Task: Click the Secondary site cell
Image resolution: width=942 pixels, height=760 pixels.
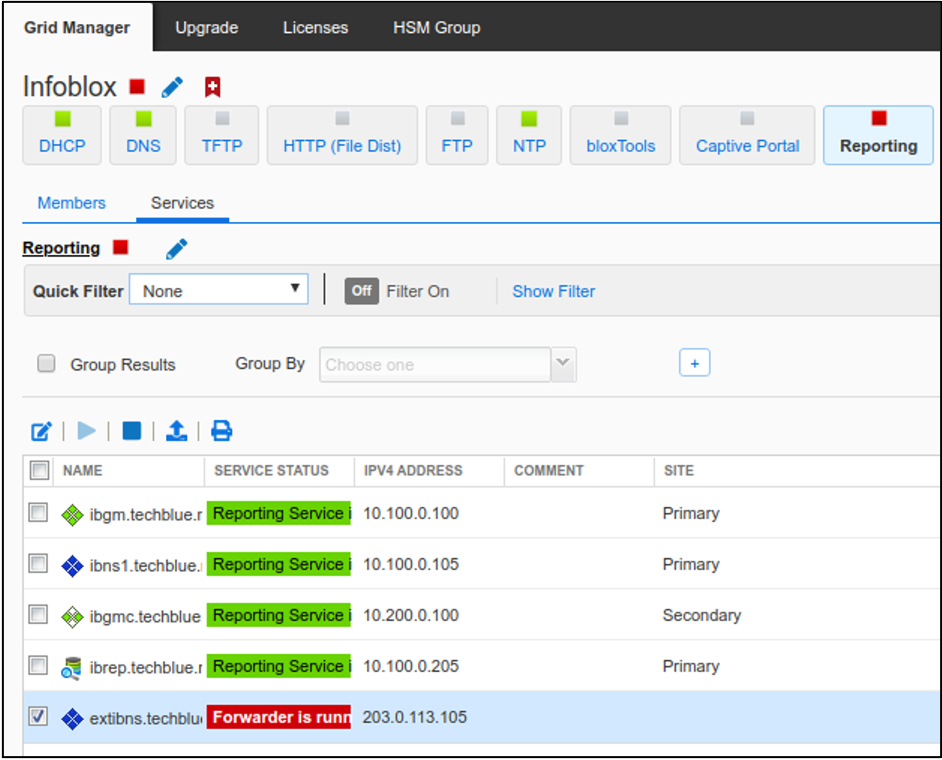Action: click(x=702, y=615)
